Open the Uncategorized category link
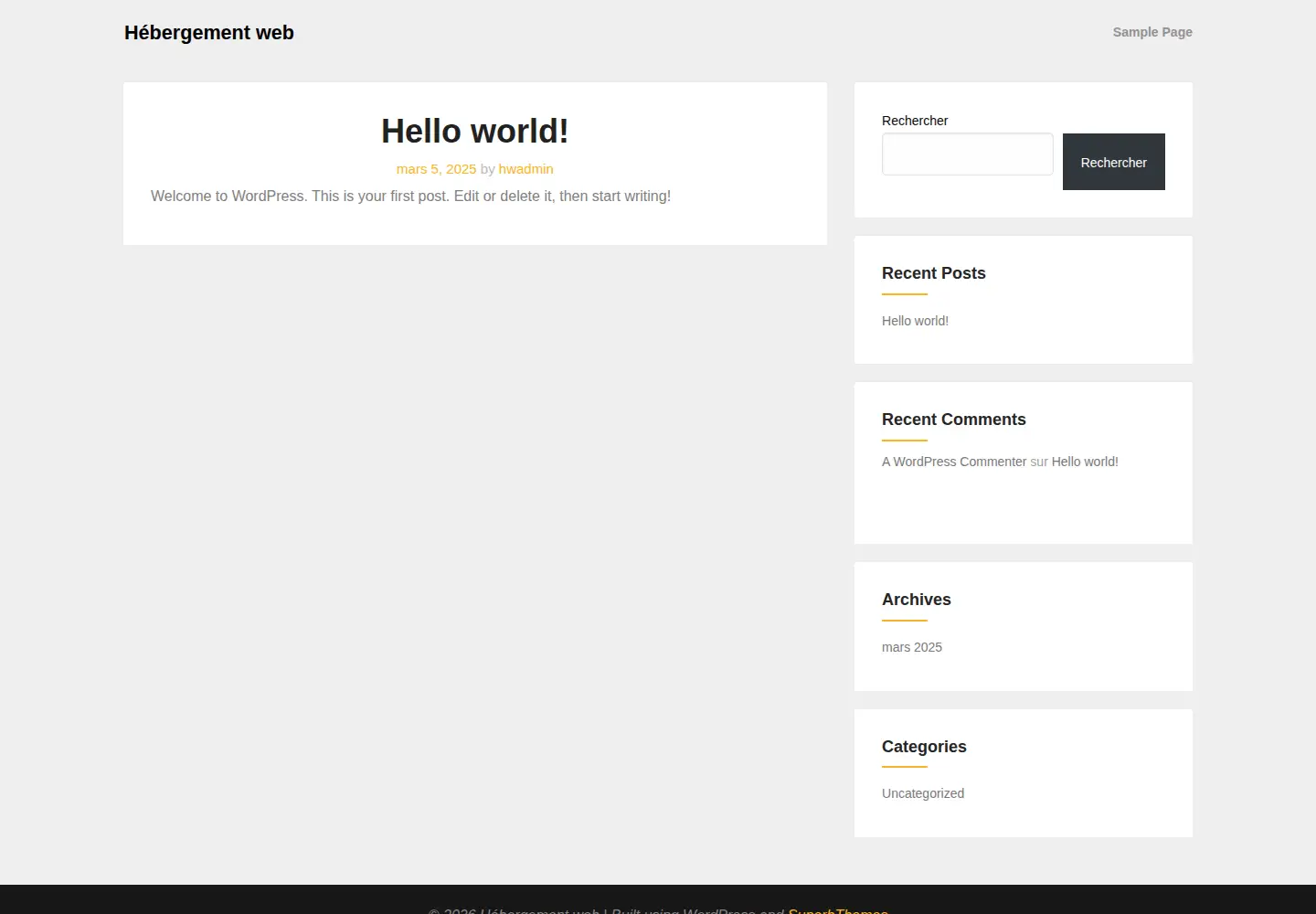Image resolution: width=1316 pixels, height=914 pixels. (x=923, y=793)
